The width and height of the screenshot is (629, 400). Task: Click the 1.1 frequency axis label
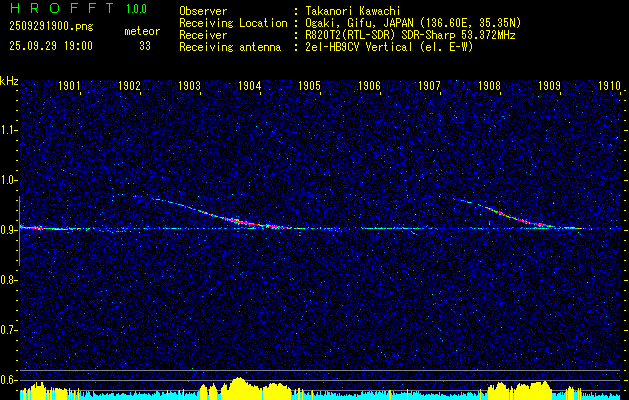coord(9,130)
